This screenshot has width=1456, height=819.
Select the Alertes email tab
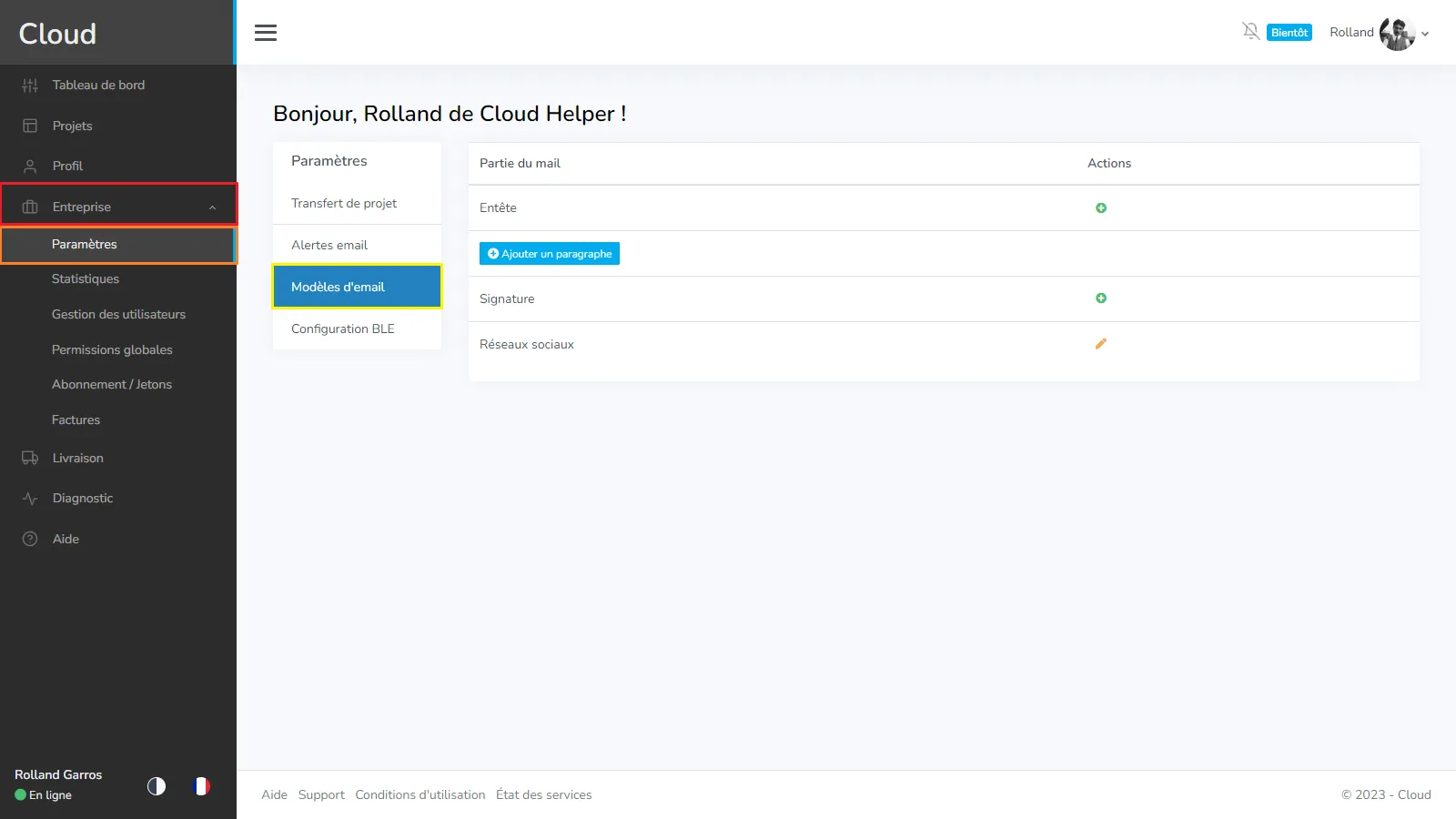329,246
